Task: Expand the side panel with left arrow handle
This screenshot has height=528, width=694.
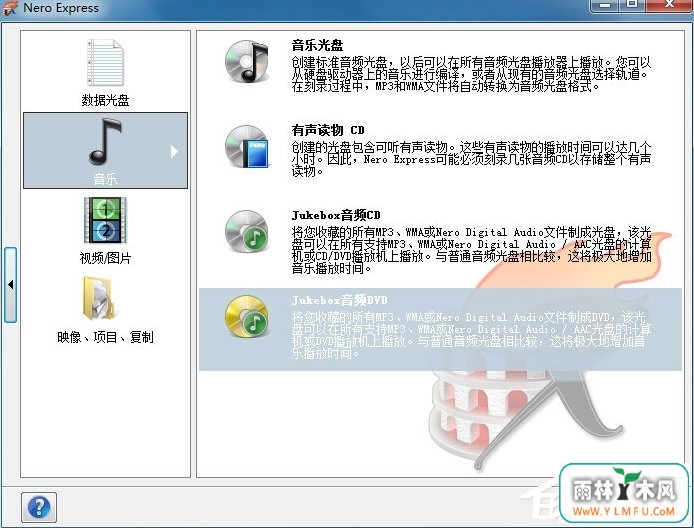Action: click(10, 285)
